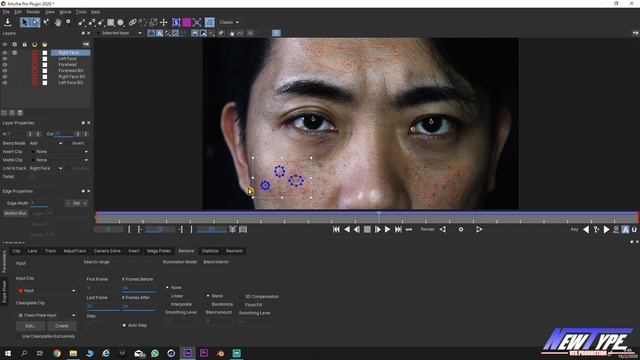Select the Create Bezier layer tool
The height and width of the screenshot is (360, 640).
pyautogui.click(x=91, y=22)
